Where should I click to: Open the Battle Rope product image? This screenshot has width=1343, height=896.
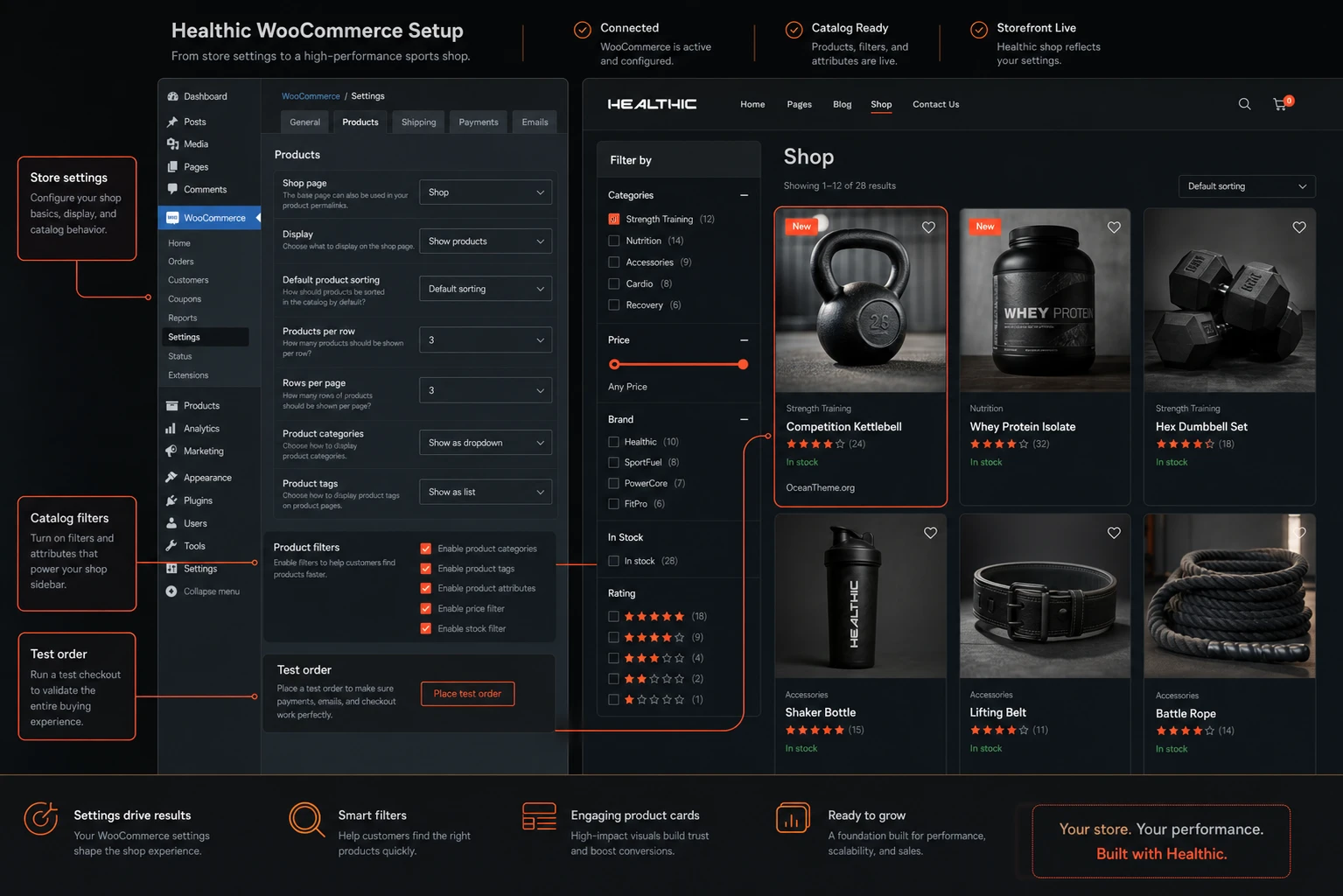coord(1229,596)
